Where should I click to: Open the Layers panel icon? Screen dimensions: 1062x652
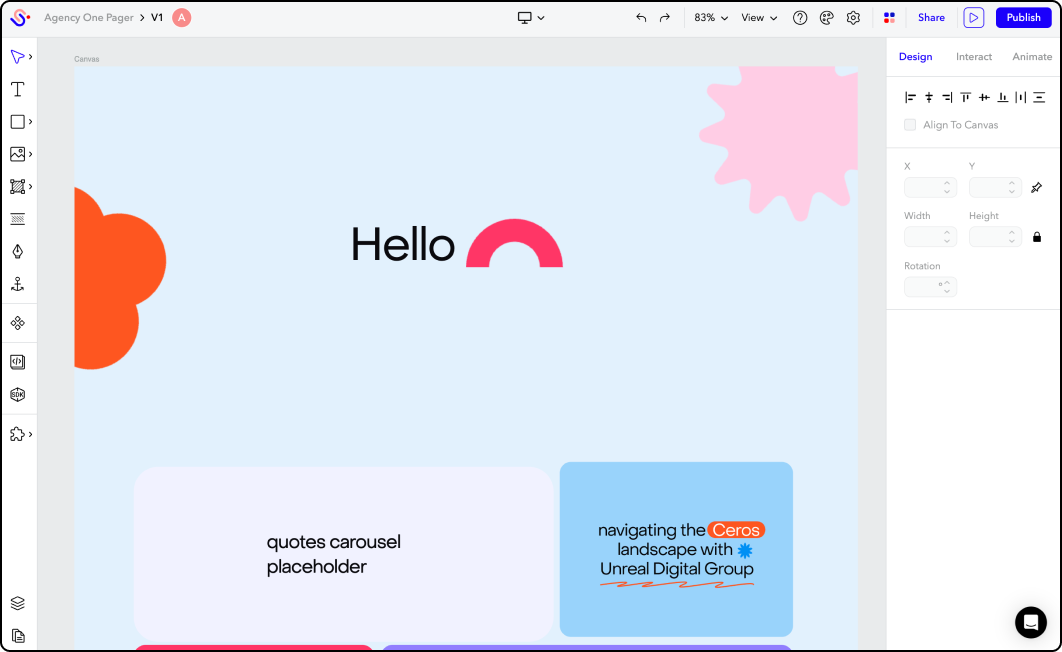(x=17, y=604)
